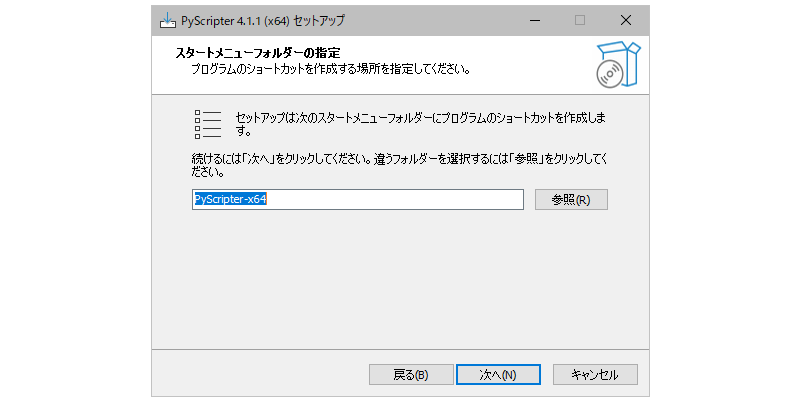
Task: Click the greyed-out maximize button
Action: point(579,20)
